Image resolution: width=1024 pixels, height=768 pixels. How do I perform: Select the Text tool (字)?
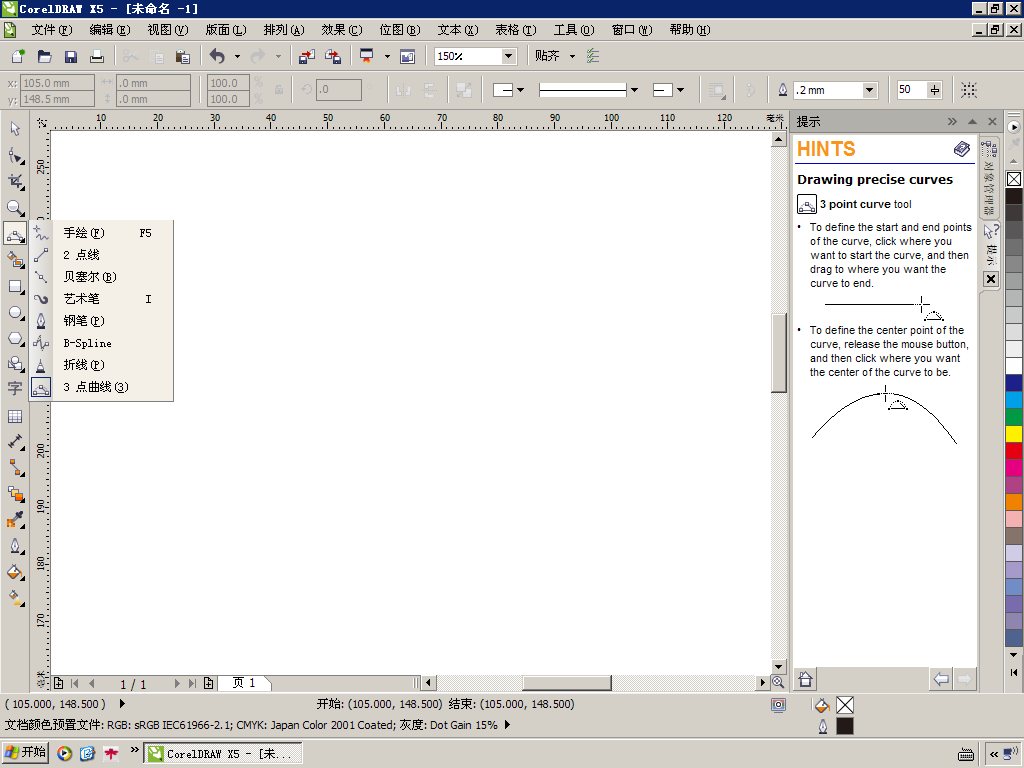point(15,389)
